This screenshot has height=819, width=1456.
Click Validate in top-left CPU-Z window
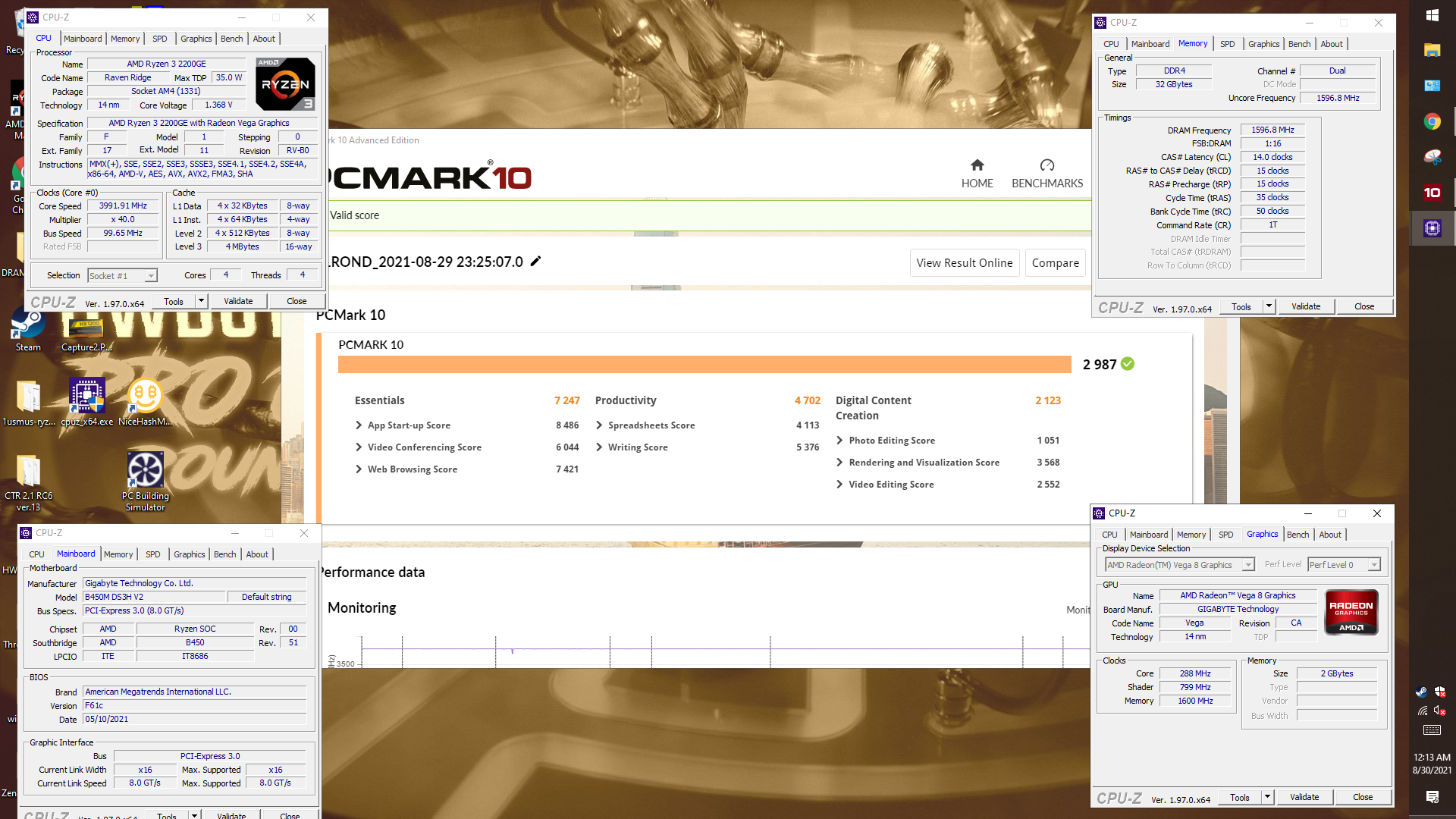click(238, 301)
